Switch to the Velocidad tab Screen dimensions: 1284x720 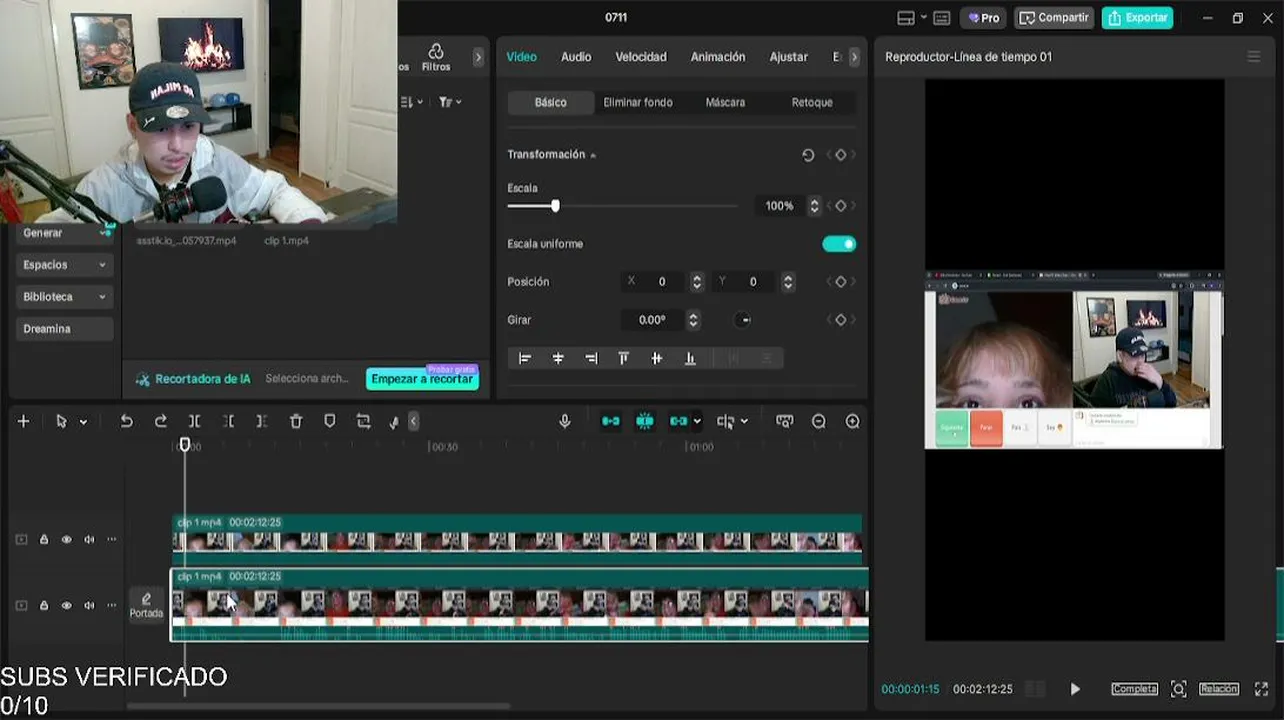click(641, 57)
